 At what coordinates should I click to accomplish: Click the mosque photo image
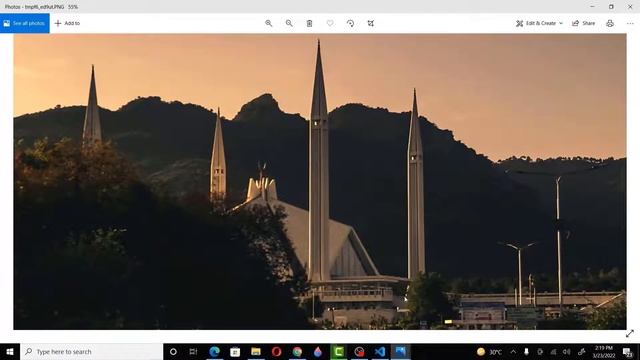[320, 182]
